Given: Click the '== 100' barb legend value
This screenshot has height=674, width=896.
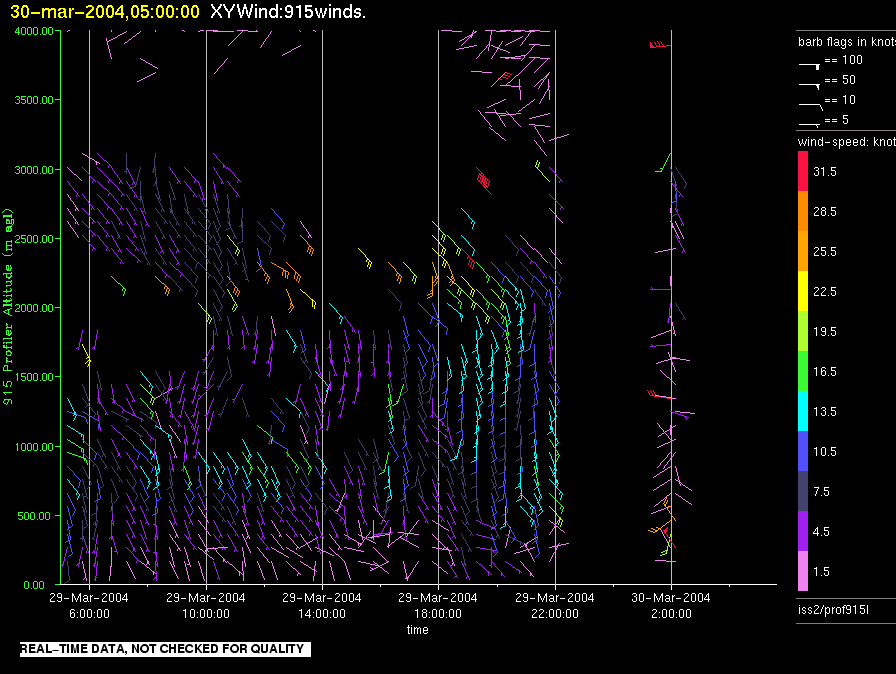Looking at the screenshot, I should 843,60.
